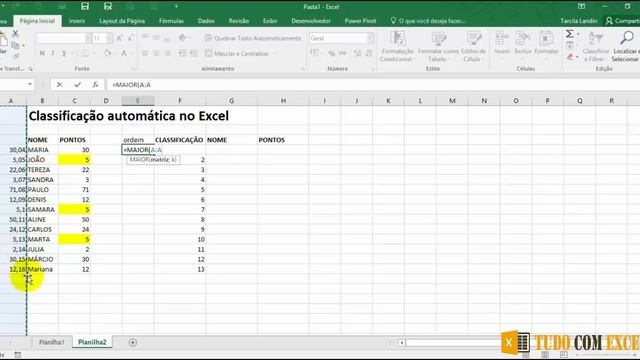This screenshot has width=640, height=360.
Task: Toggle center horizontal alignment
Action: point(156,53)
